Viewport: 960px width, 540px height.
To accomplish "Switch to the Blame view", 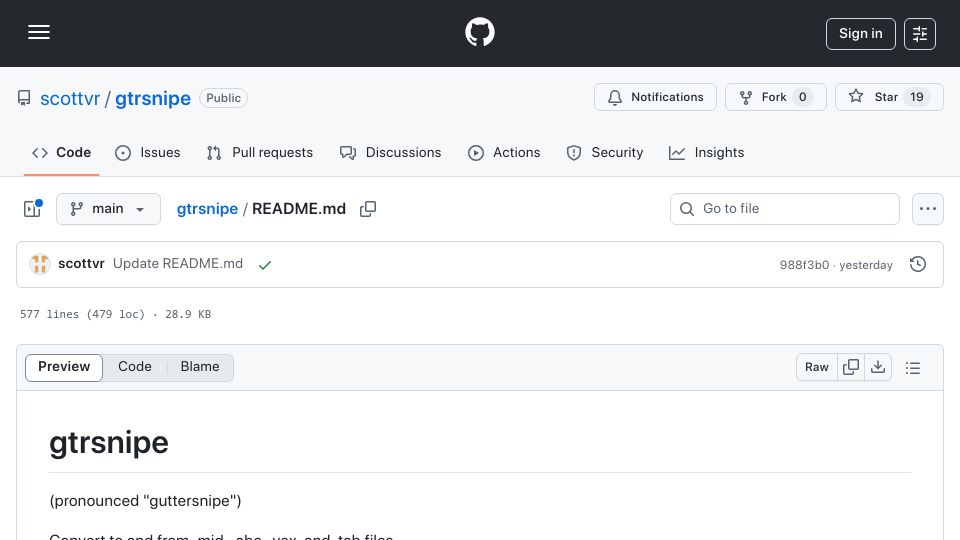I will coord(200,367).
